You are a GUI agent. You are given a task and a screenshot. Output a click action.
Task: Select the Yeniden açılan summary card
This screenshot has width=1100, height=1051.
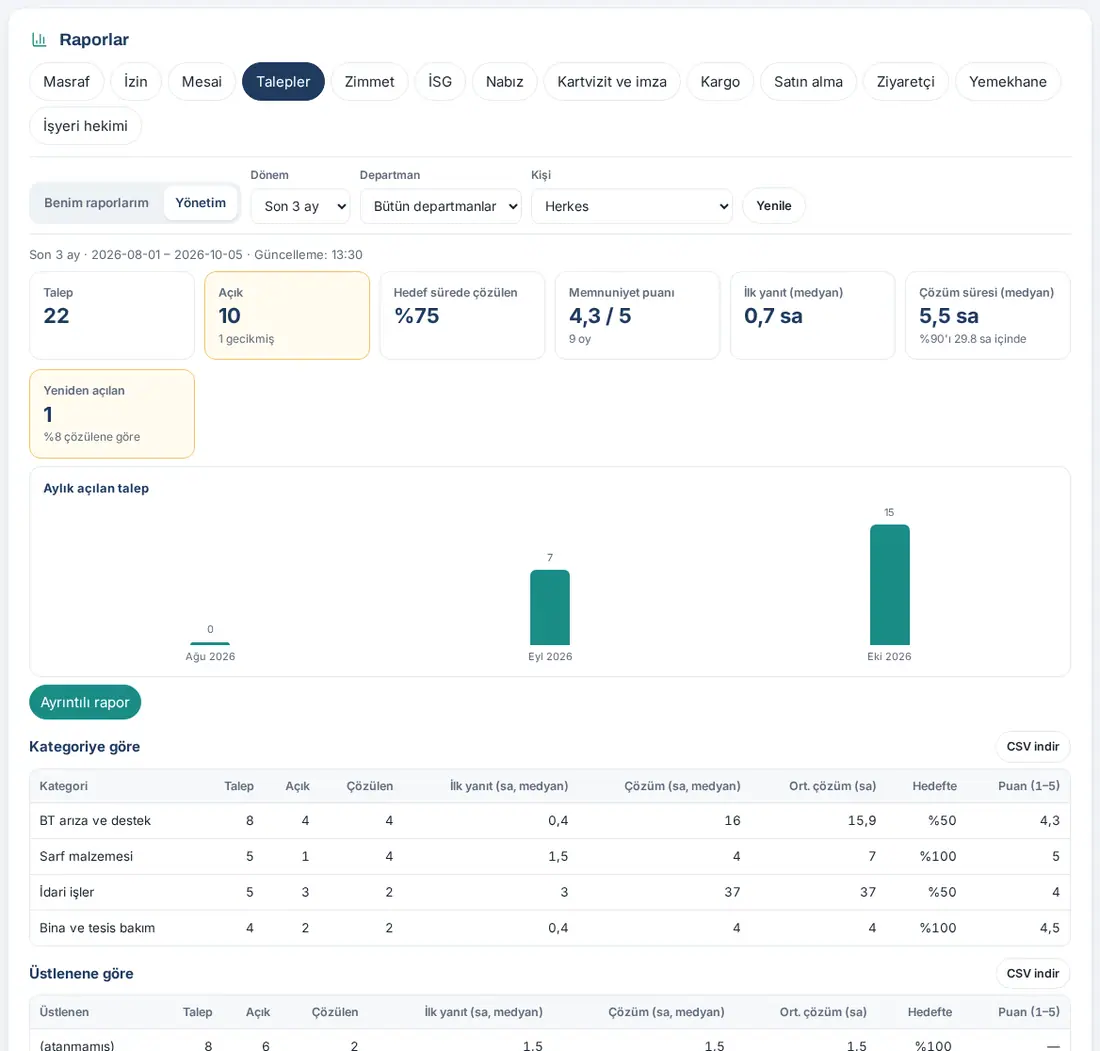[x=112, y=414]
